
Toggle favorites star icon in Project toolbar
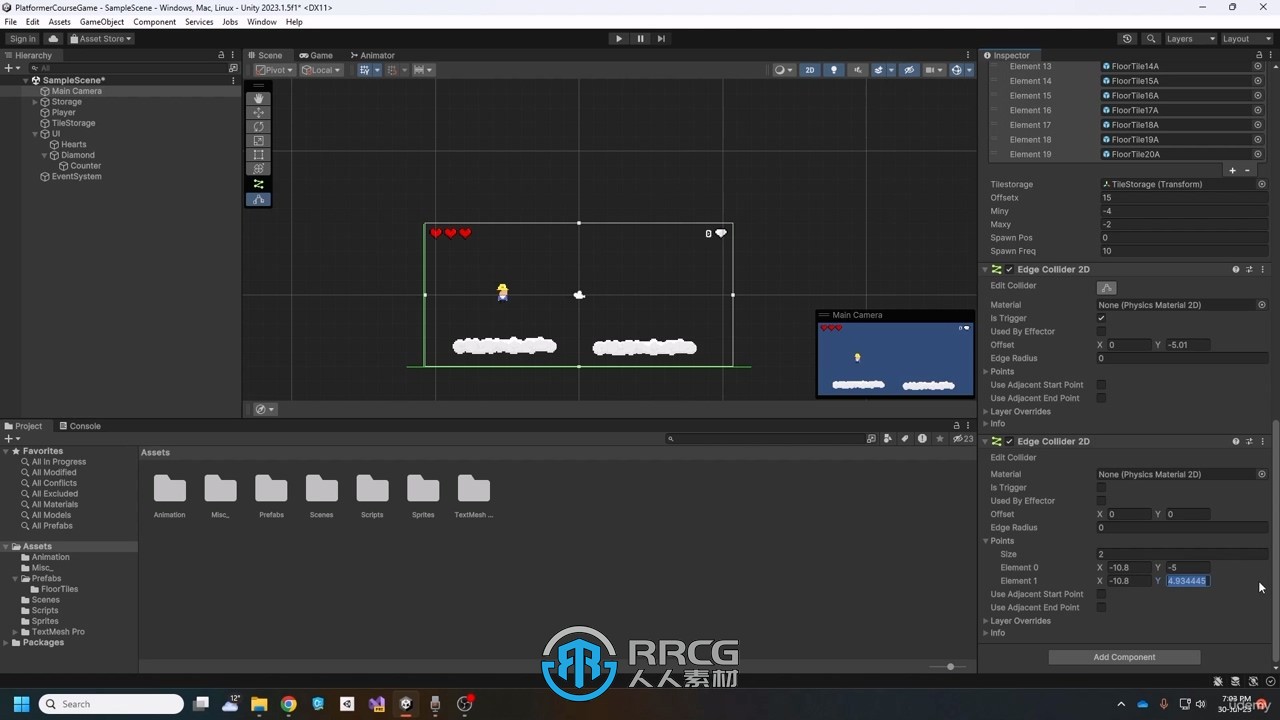(939, 439)
